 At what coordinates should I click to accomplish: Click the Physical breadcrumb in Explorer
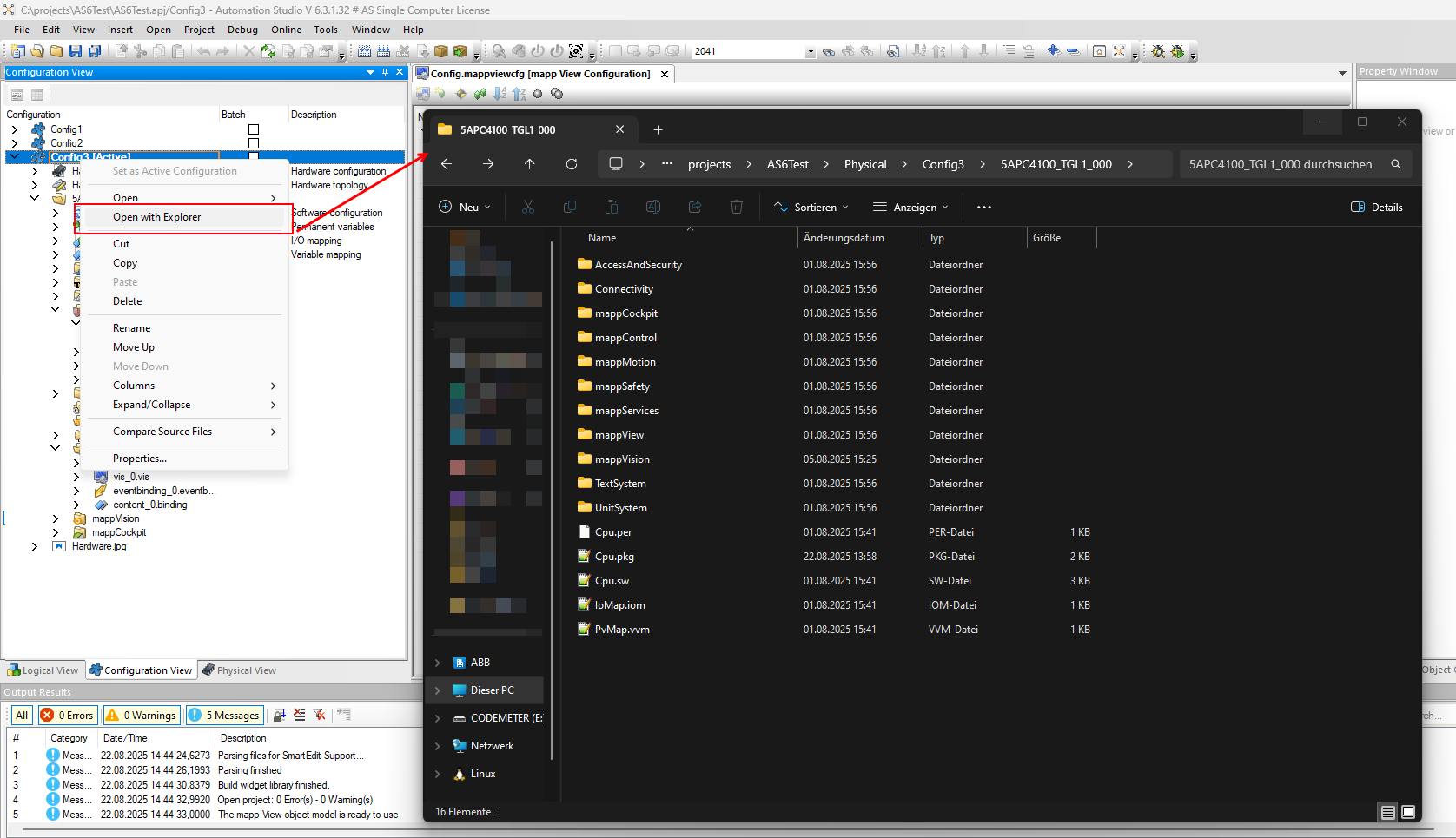click(x=865, y=164)
